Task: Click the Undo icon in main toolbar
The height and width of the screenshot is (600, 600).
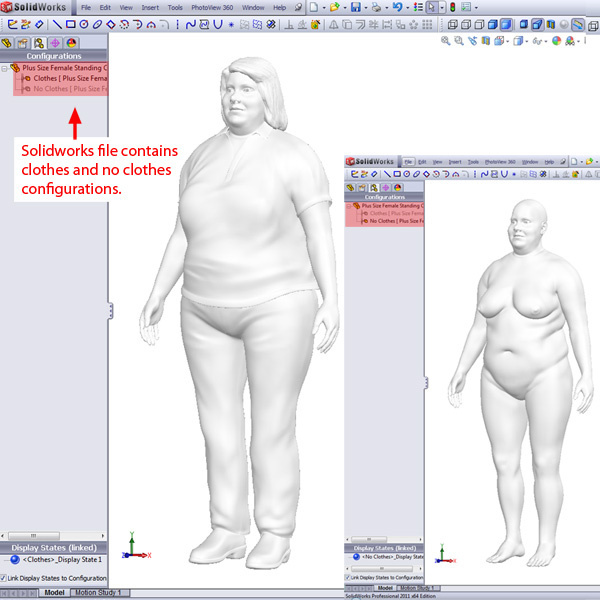Action: [398, 7]
